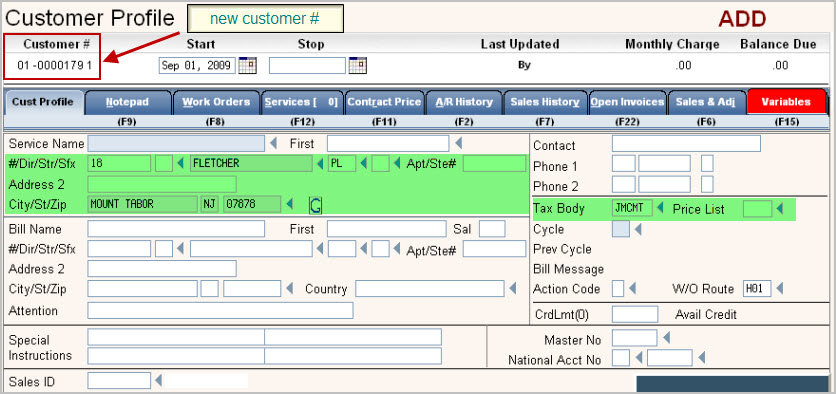Open the Tax Body JMCMT lookup arrow
The image size is (836, 394).
(660, 208)
